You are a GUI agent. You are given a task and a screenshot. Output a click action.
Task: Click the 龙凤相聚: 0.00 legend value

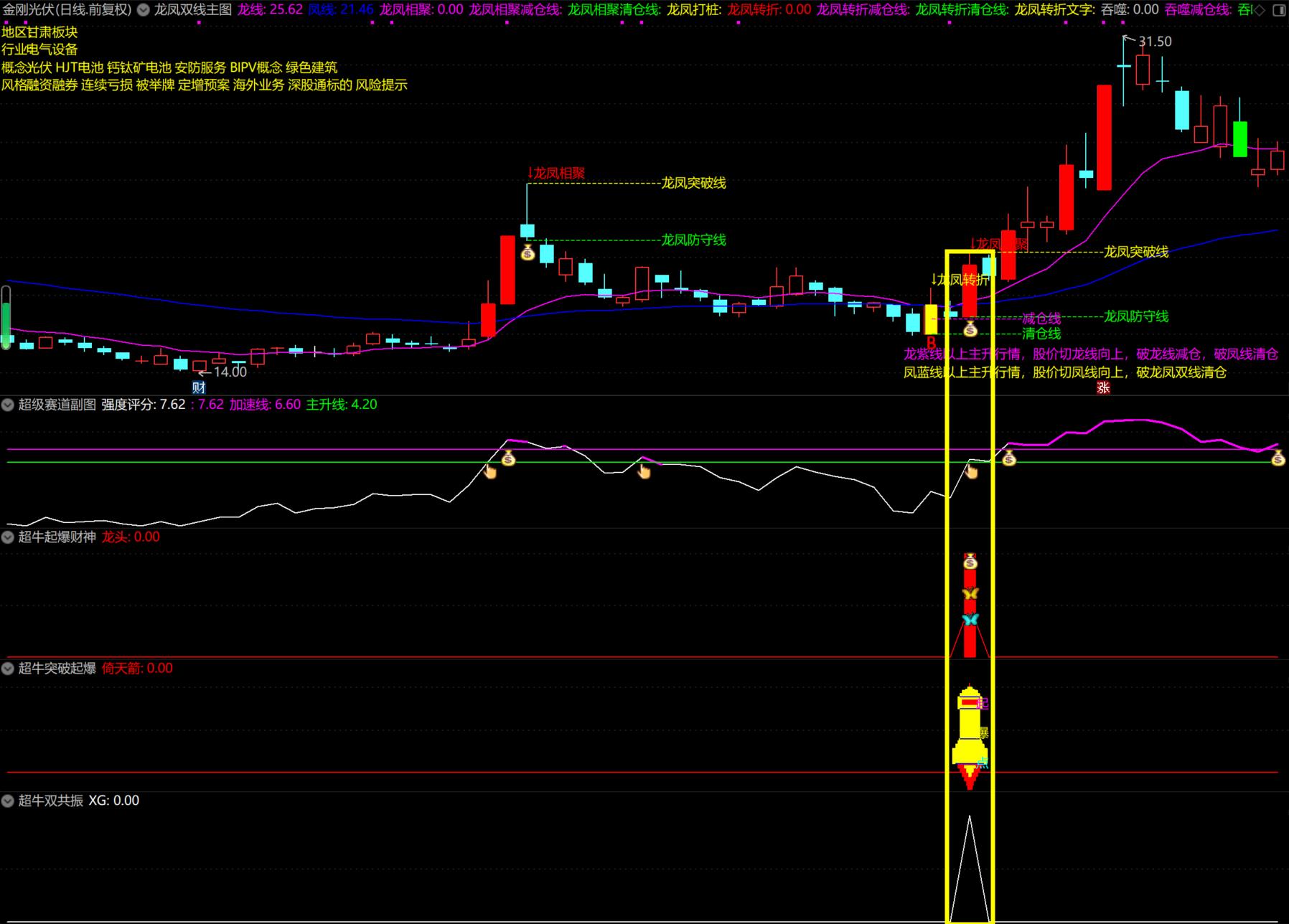[421, 9]
